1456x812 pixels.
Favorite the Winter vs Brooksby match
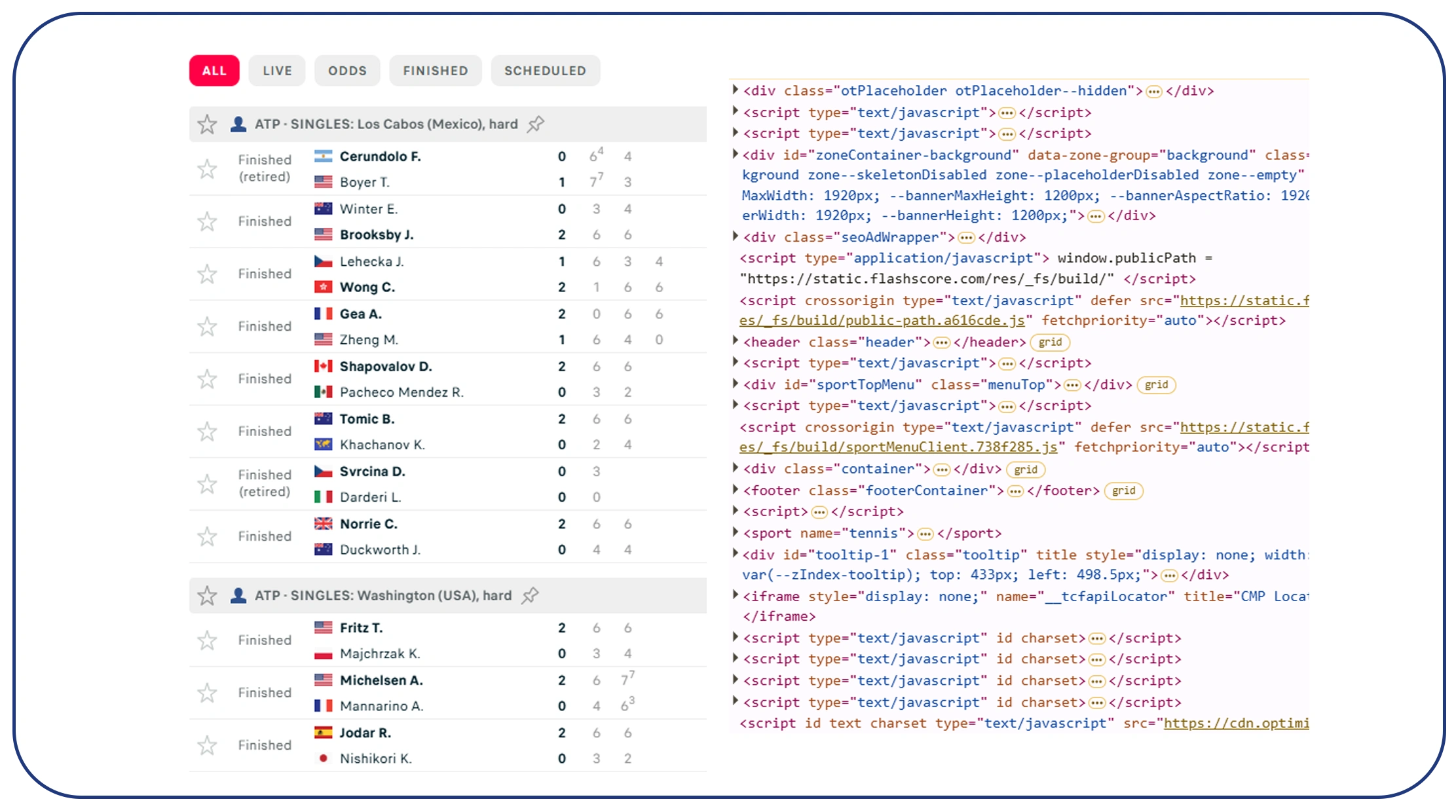(207, 221)
